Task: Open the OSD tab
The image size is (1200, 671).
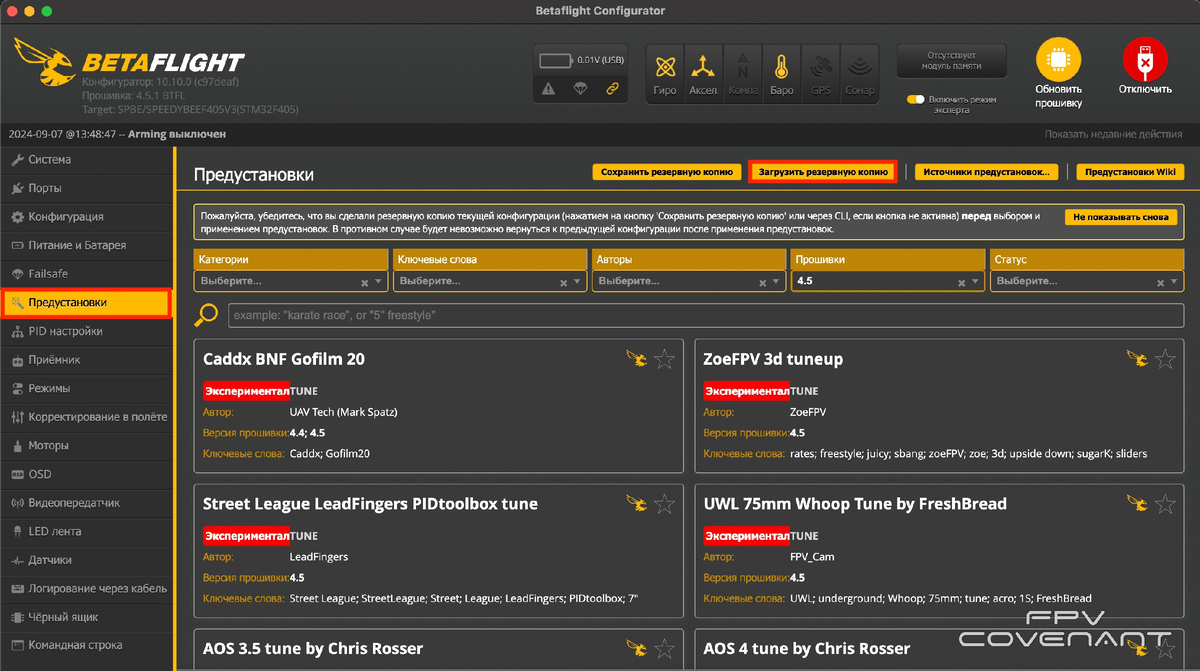Action: [86, 474]
